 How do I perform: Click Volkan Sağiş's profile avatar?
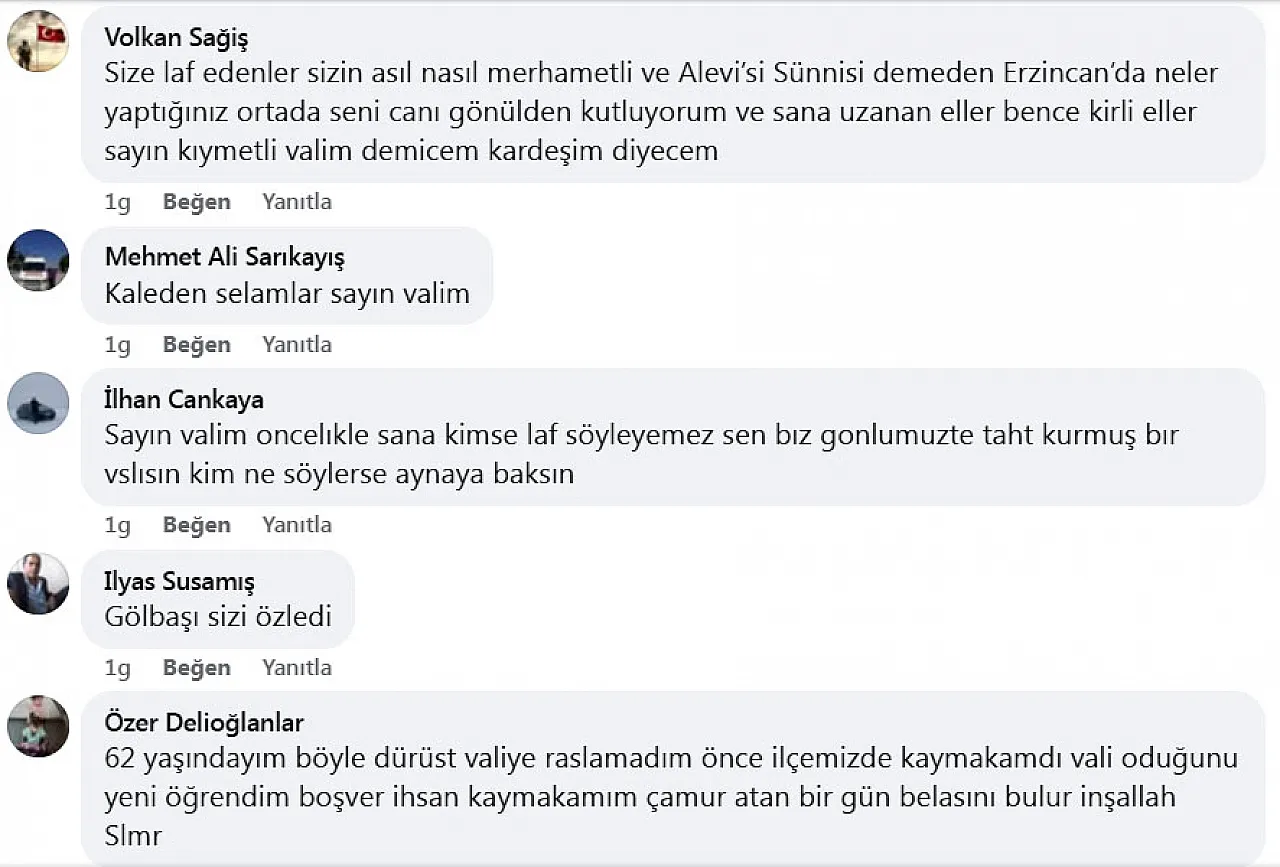38,42
